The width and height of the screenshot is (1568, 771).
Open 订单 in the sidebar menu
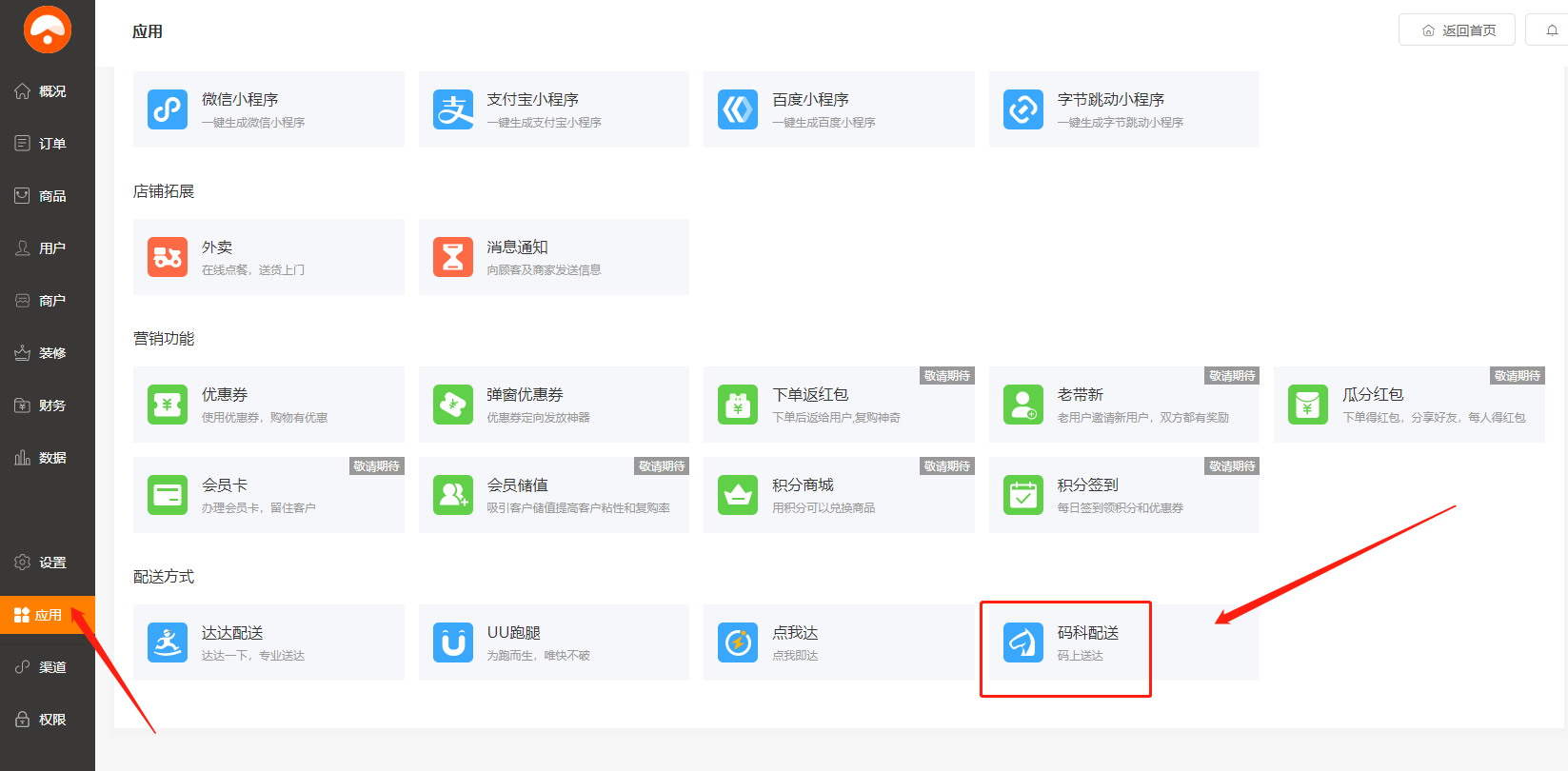pyautogui.click(x=48, y=144)
